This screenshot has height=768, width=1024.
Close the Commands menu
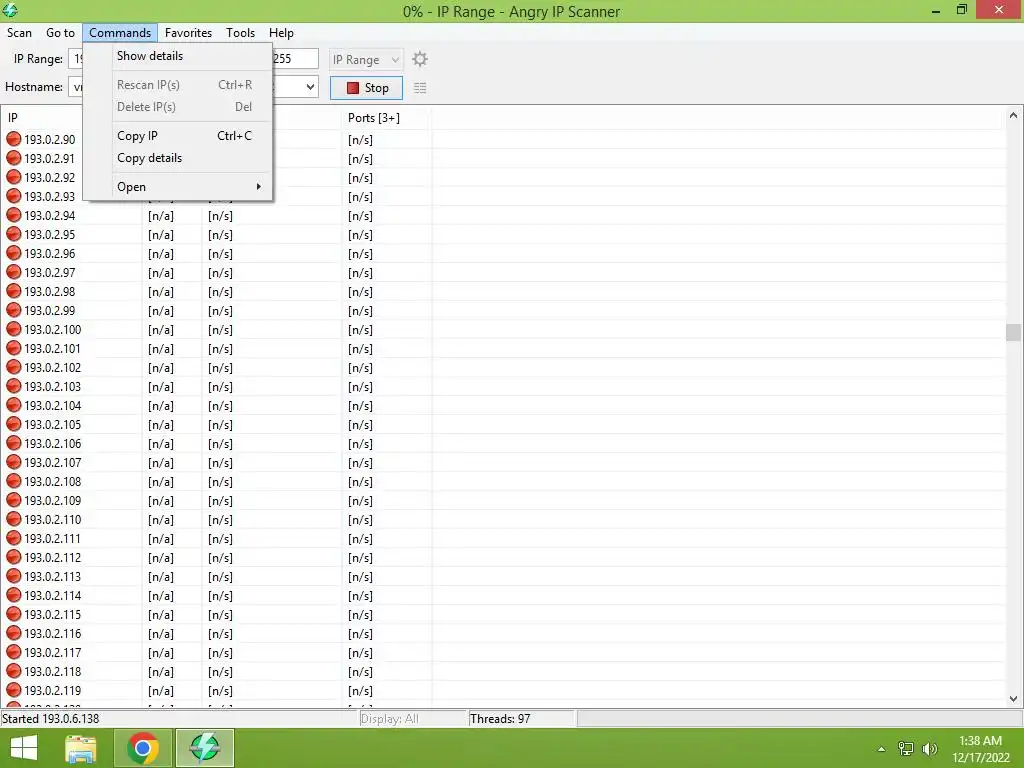[120, 33]
